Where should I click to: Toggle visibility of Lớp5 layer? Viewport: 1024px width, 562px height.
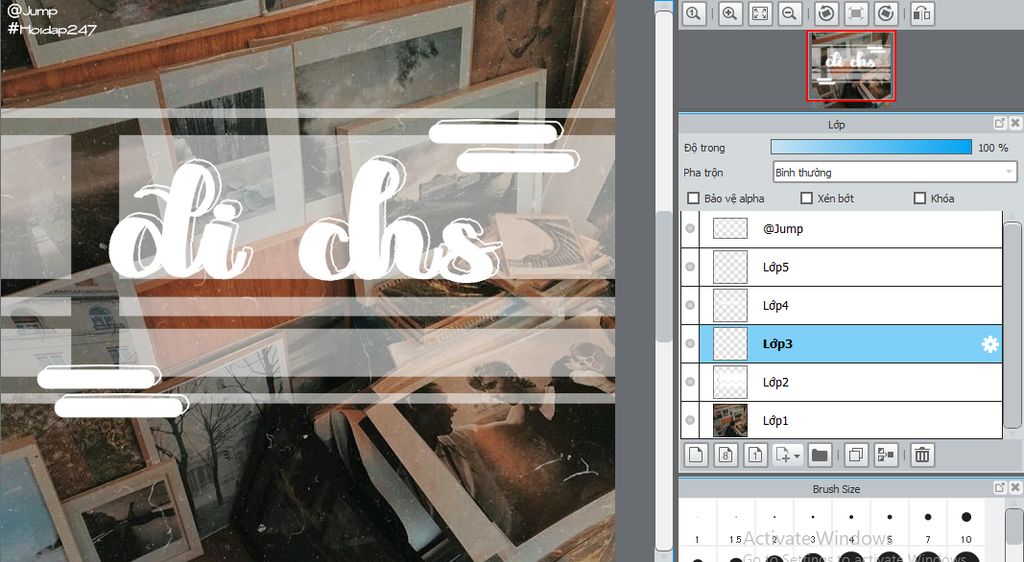pos(690,267)
